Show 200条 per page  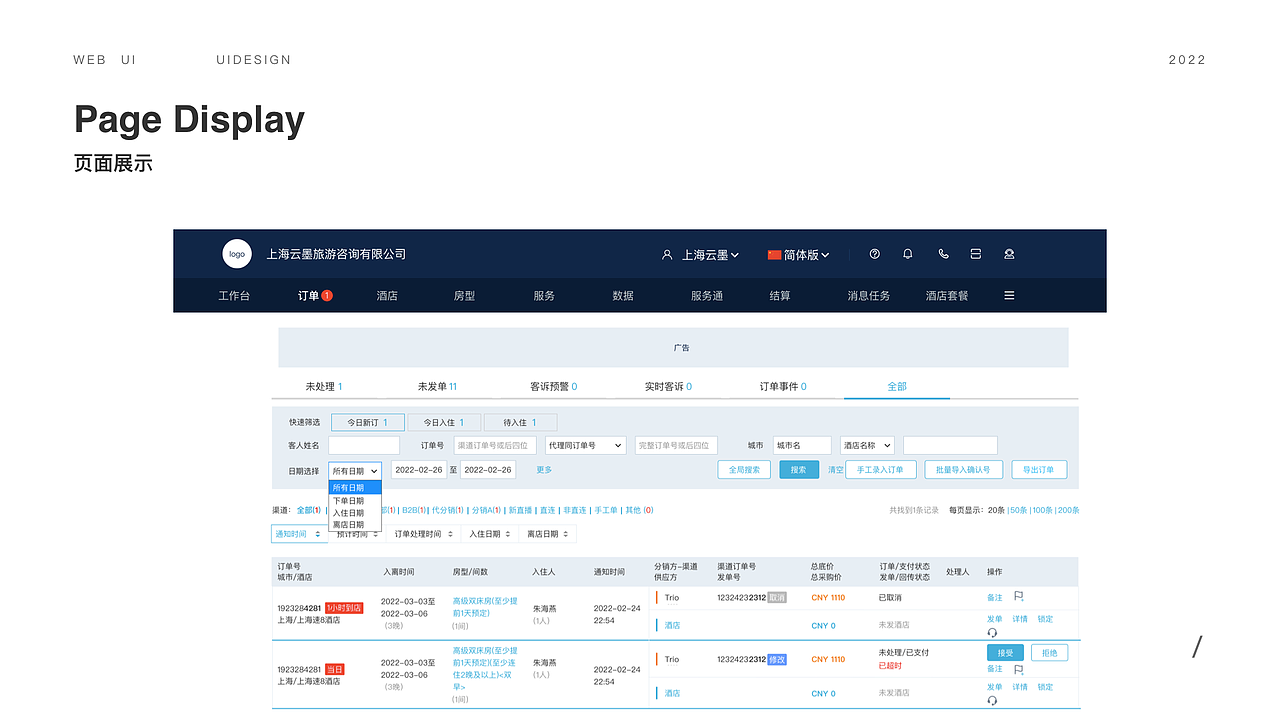pyautogui.click(x=1069, y=510)
